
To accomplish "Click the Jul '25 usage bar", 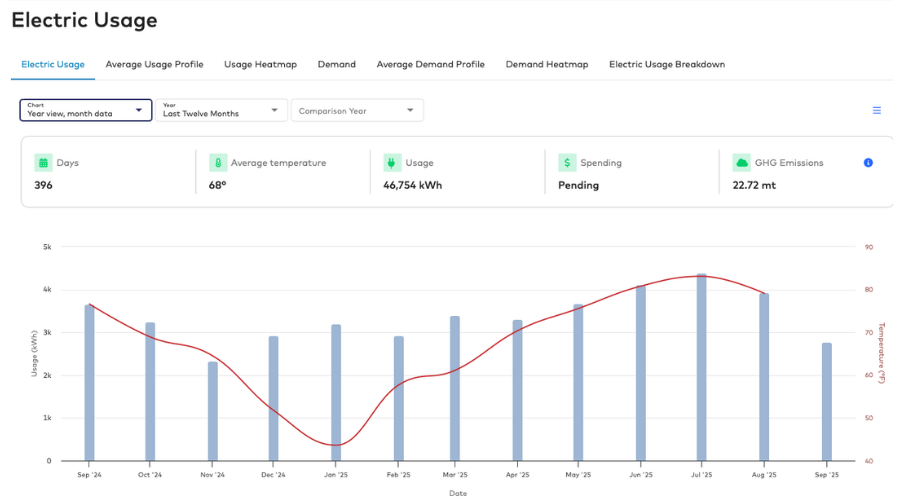I will point(702,368).
